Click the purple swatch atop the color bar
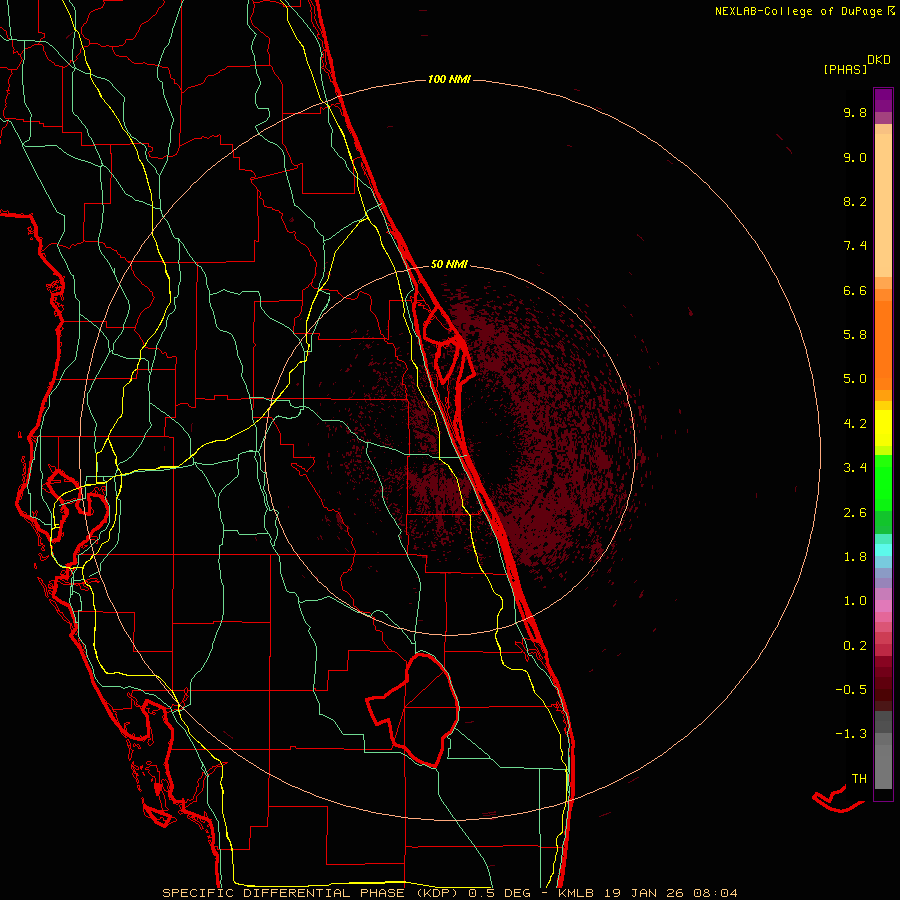Image resolution: width=900 pixels, height=900 pixels. pos(883,100)
